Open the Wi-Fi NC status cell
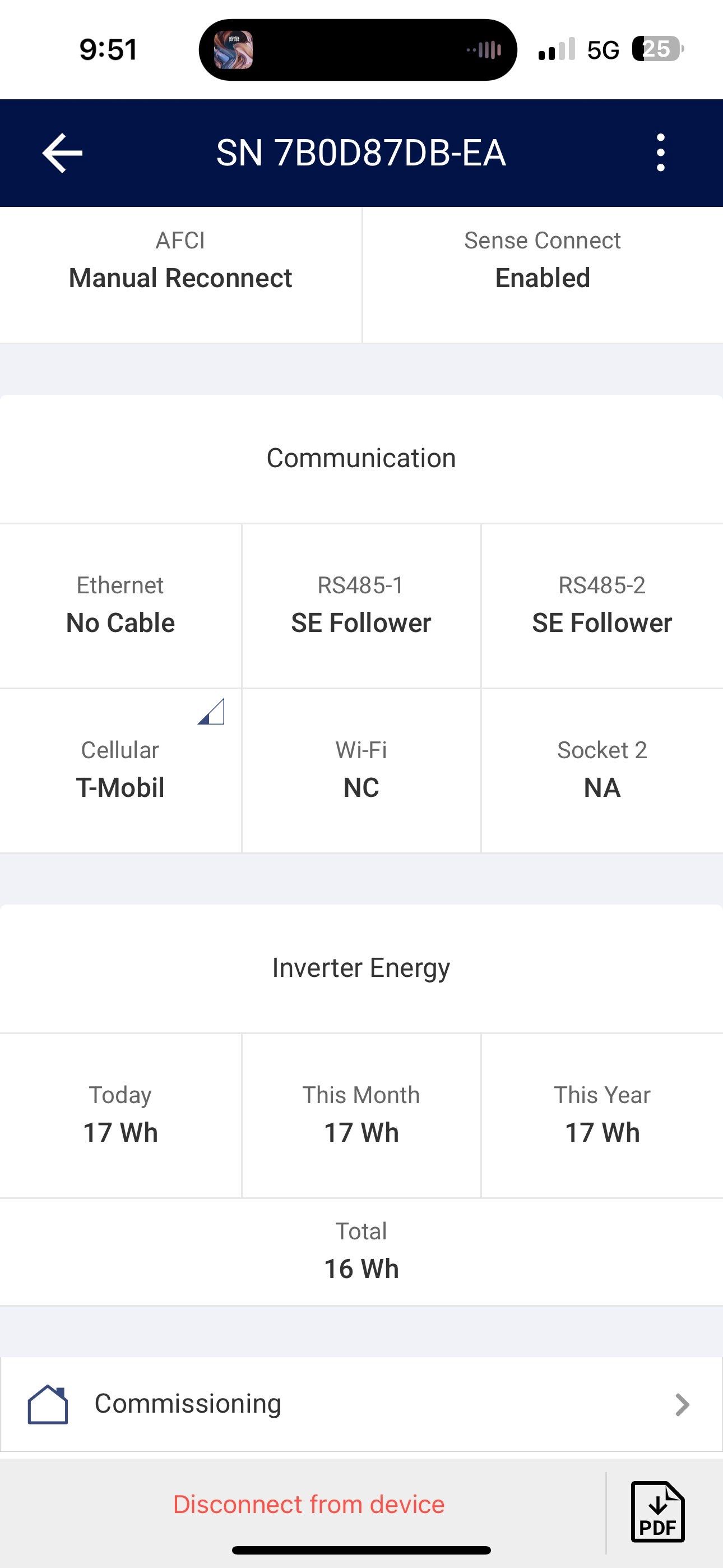 (x=361, y=771)
